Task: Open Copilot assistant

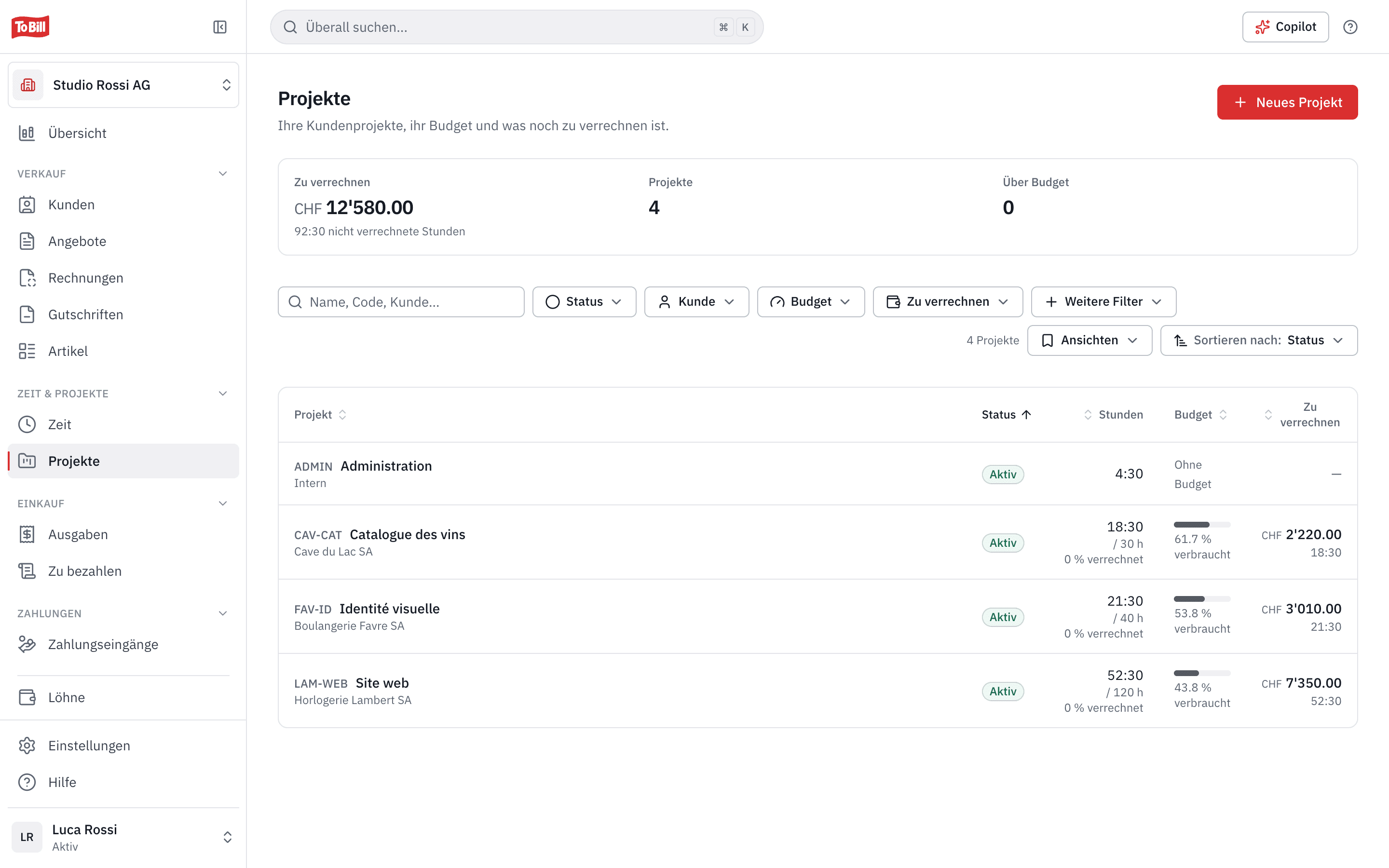Action: pyautogui.click(x=1285, y=27)
